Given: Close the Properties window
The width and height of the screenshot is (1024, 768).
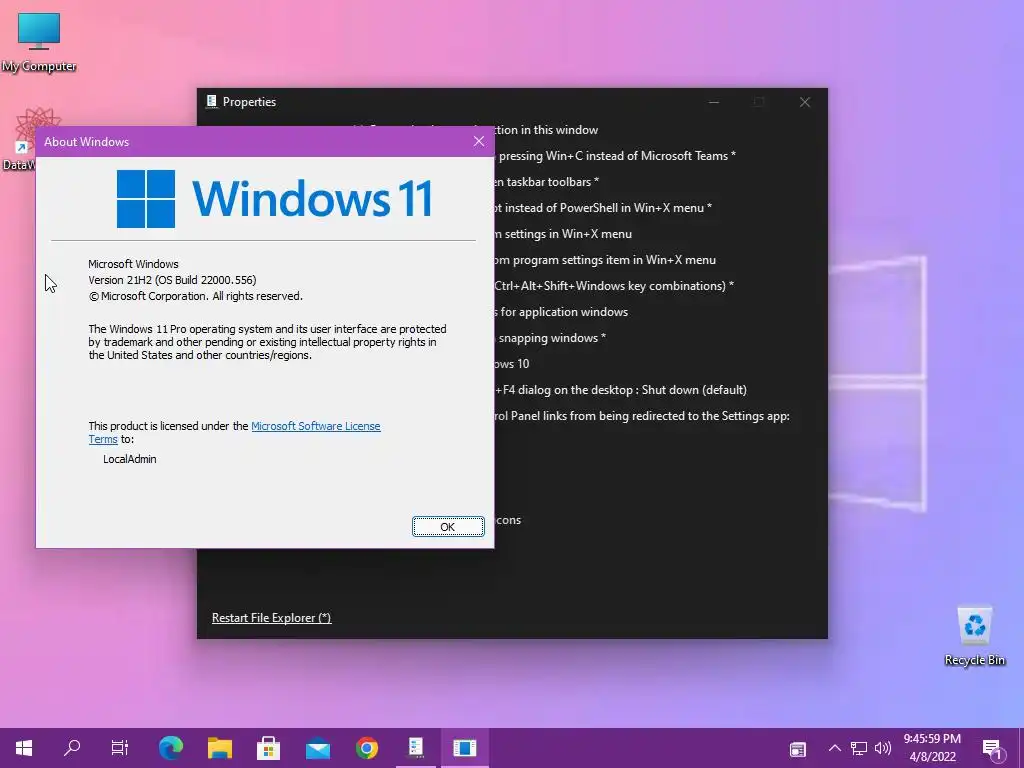Looking at the screenshot, I should tap(805, 102).
